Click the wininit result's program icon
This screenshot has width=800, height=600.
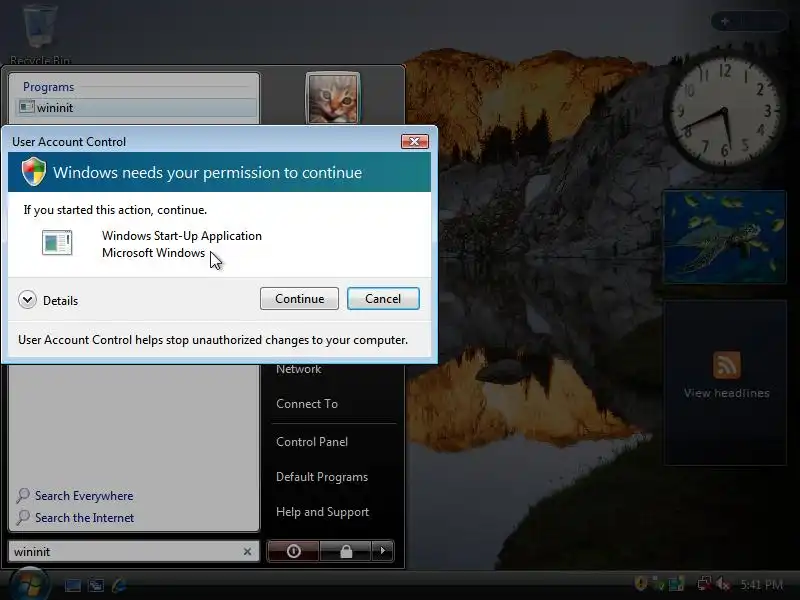coord(27,107)
